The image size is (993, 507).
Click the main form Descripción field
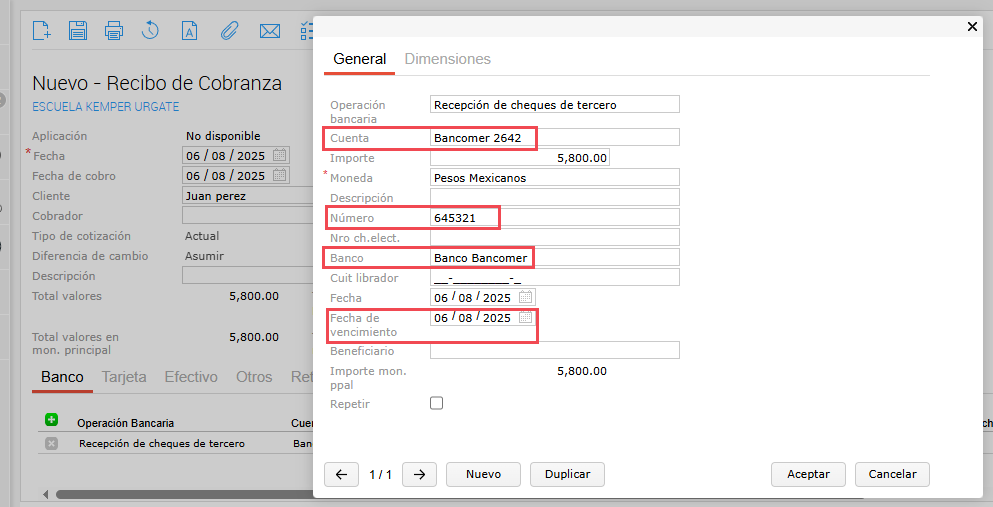pyautogui.click(x=248, y=276)
